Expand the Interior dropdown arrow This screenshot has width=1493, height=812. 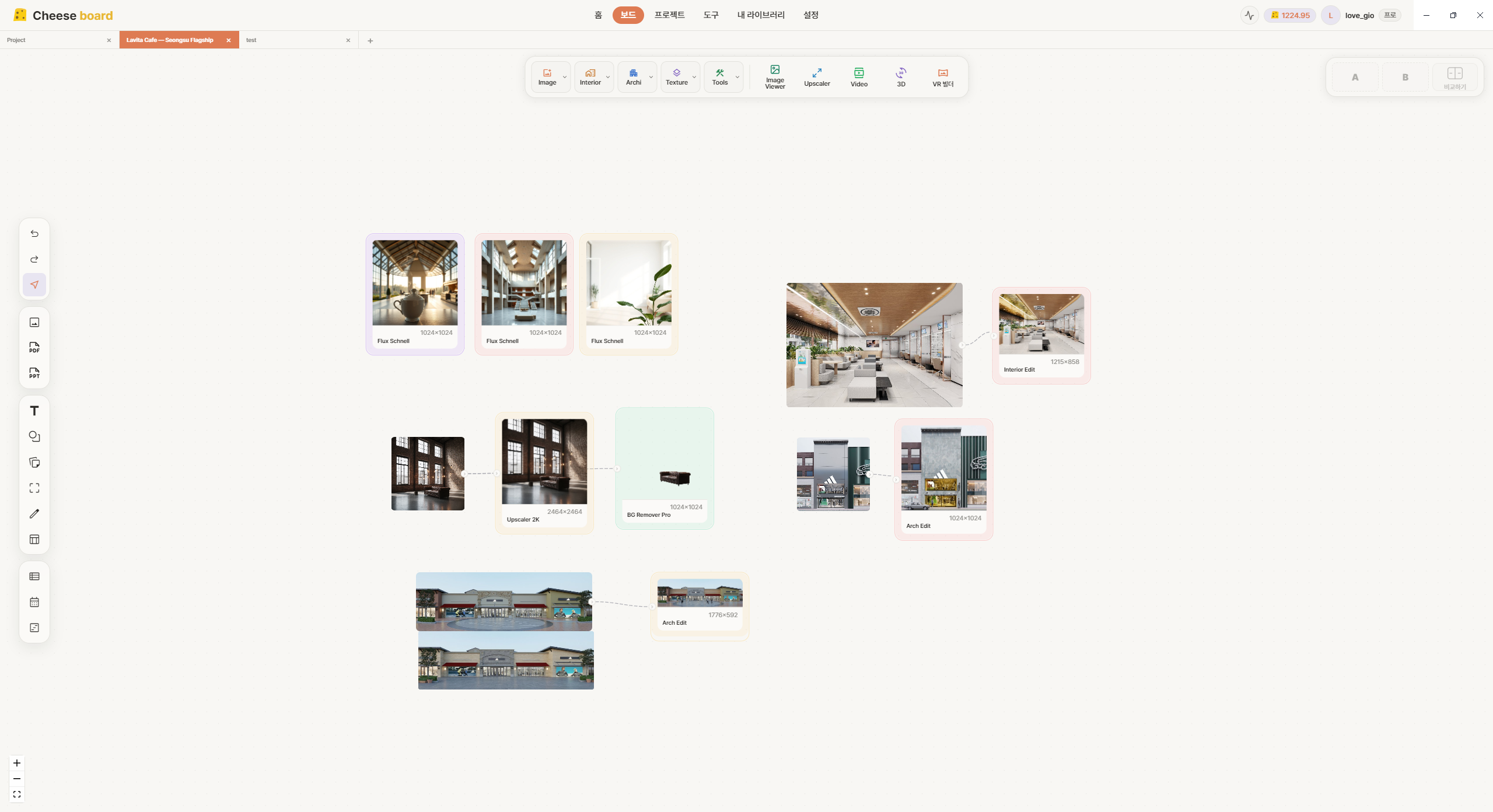tap(608, 77)
